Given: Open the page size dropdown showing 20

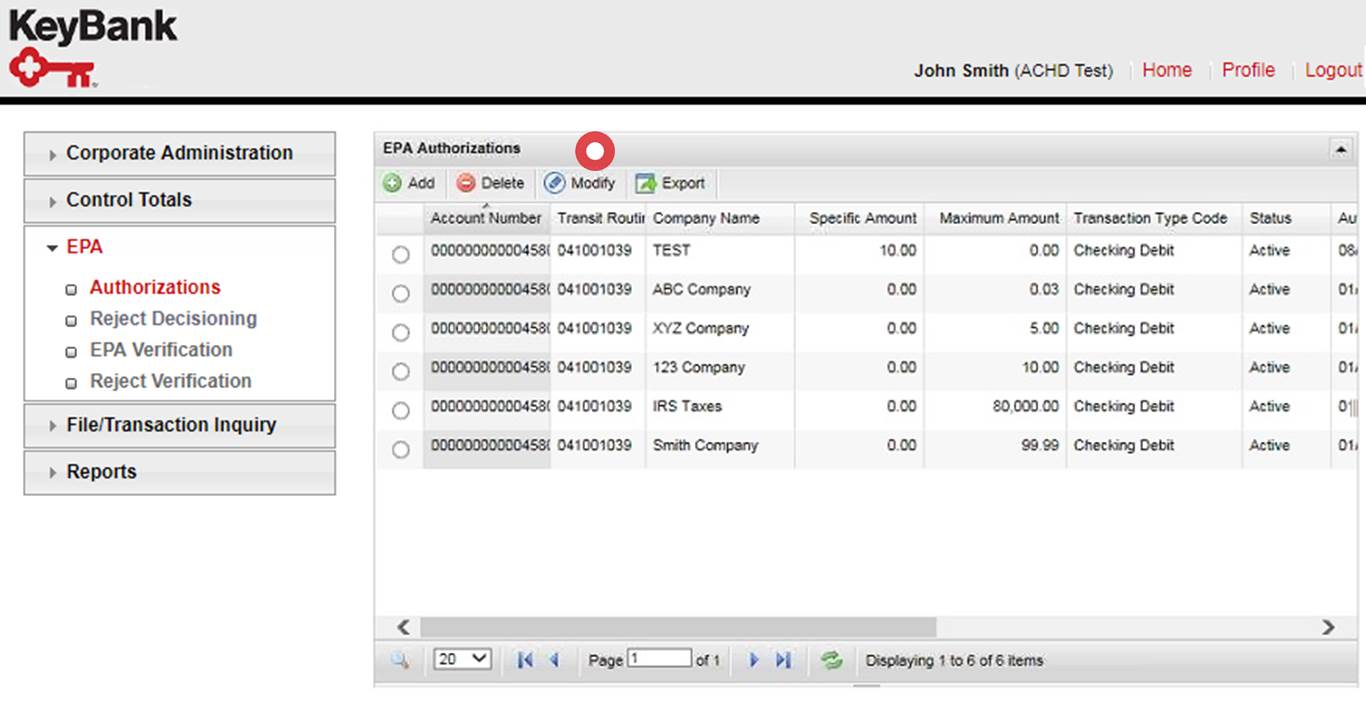Looking at the screenshot, I should [x=461, y=659].
